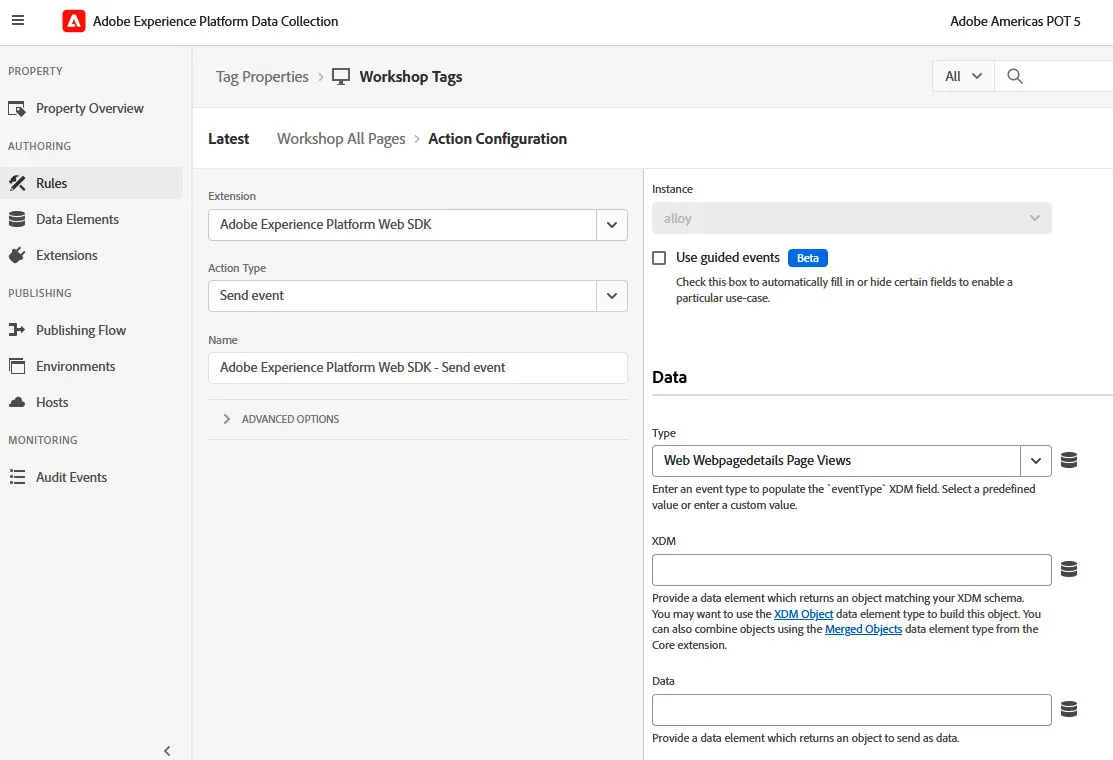This screenshot has width=1113, height=760.
Task: Click the Web Webpagedetails Page Views type field
Action: [836, 461]
